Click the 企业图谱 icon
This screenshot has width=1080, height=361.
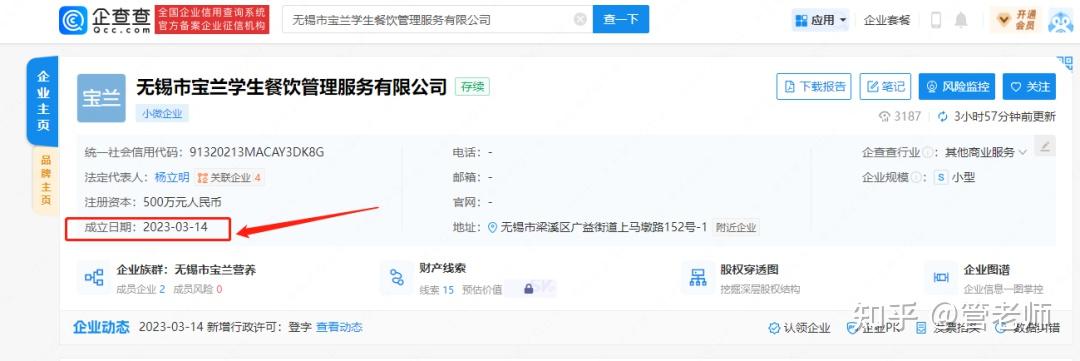(940, 278)
